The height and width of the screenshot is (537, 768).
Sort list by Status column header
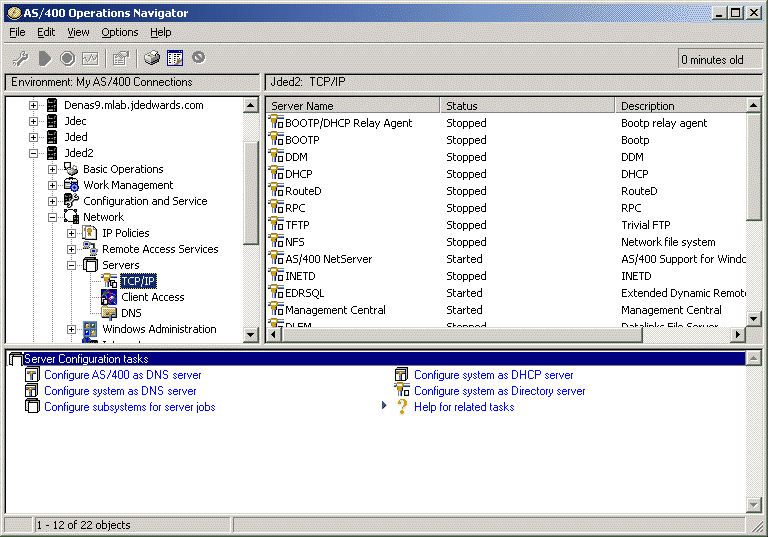click(x=526, y=105)
